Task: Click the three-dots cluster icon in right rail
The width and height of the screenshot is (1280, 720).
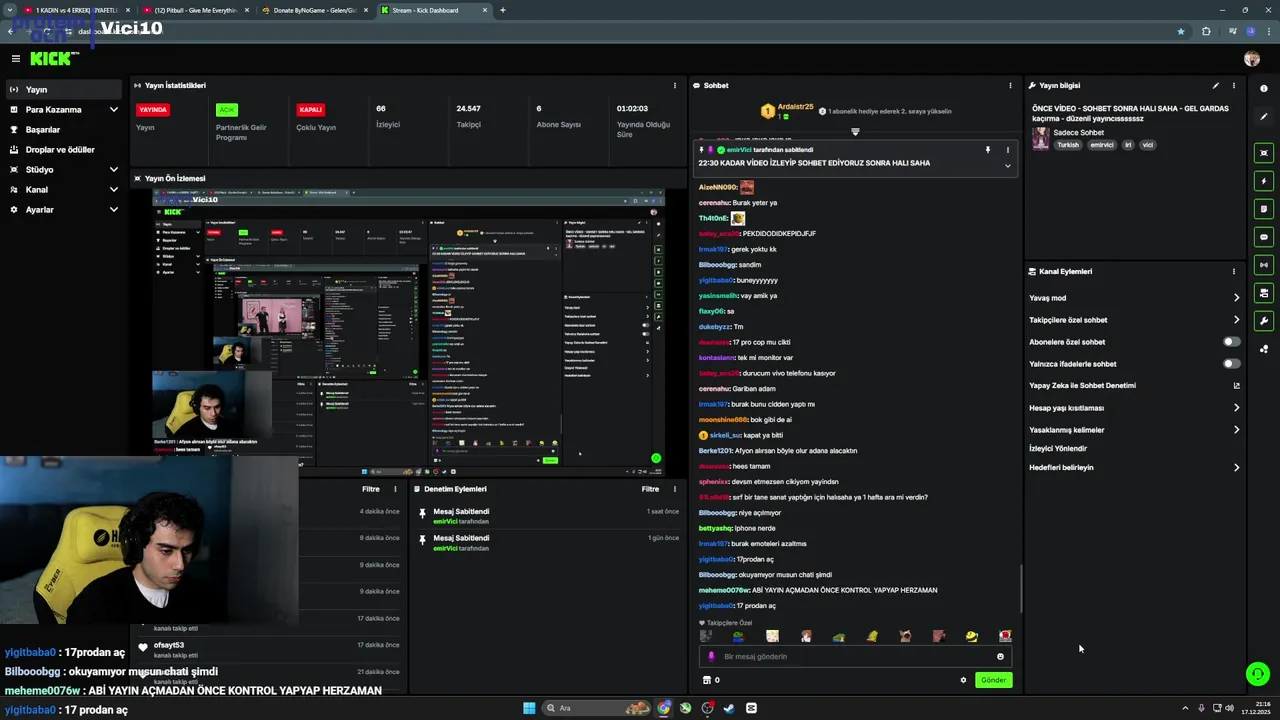Action: (1264, 349)
